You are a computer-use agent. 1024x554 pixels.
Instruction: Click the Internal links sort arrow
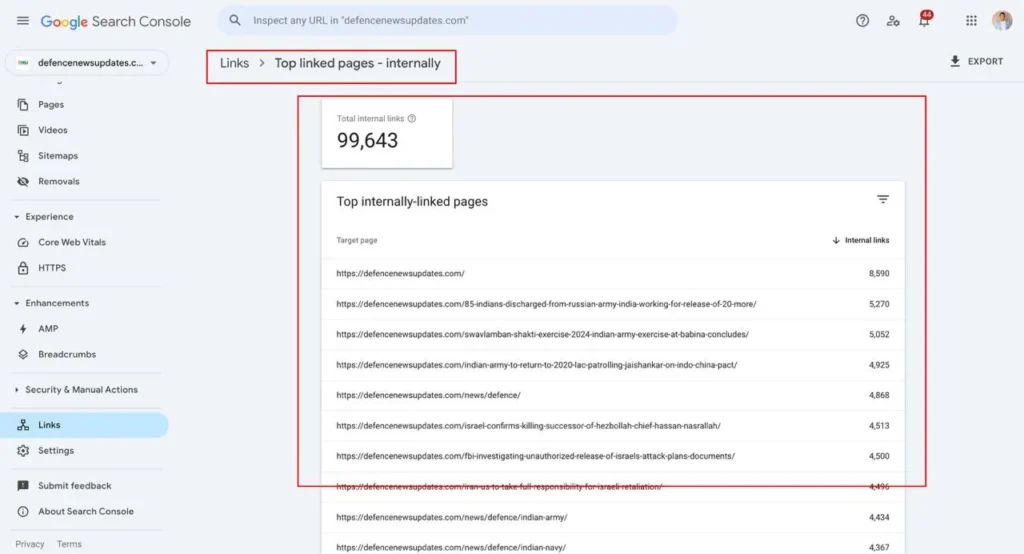836,240
